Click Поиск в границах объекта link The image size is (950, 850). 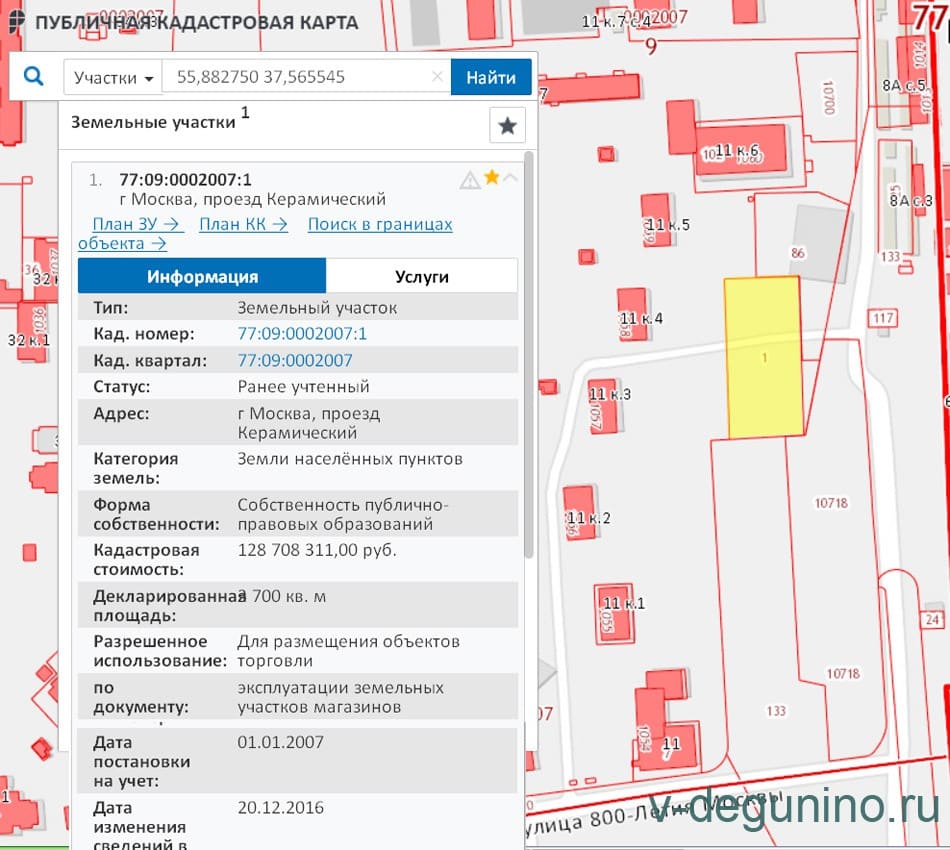click(x=379, y=224)
